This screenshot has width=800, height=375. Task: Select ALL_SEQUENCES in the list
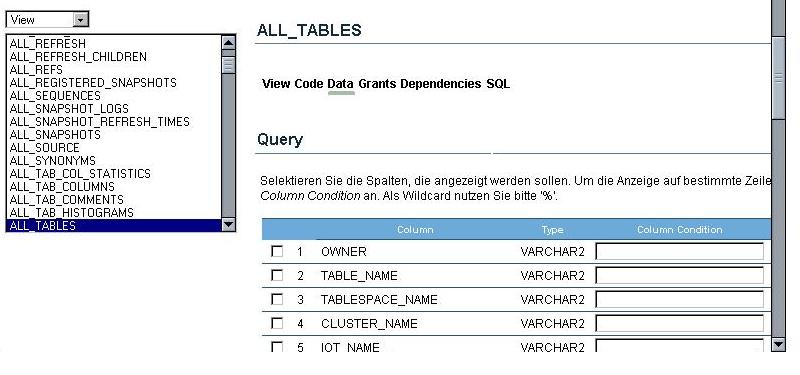click(55, 96)
